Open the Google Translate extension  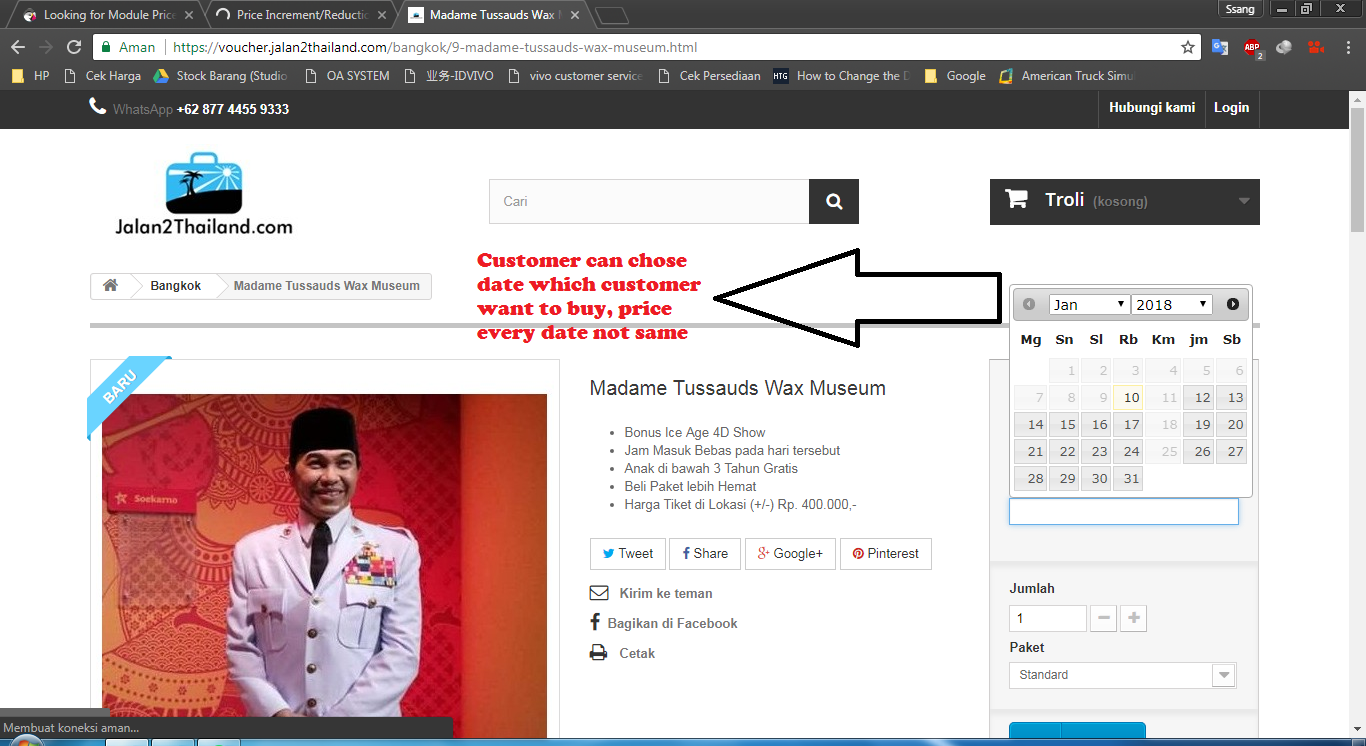(1220, 47)
